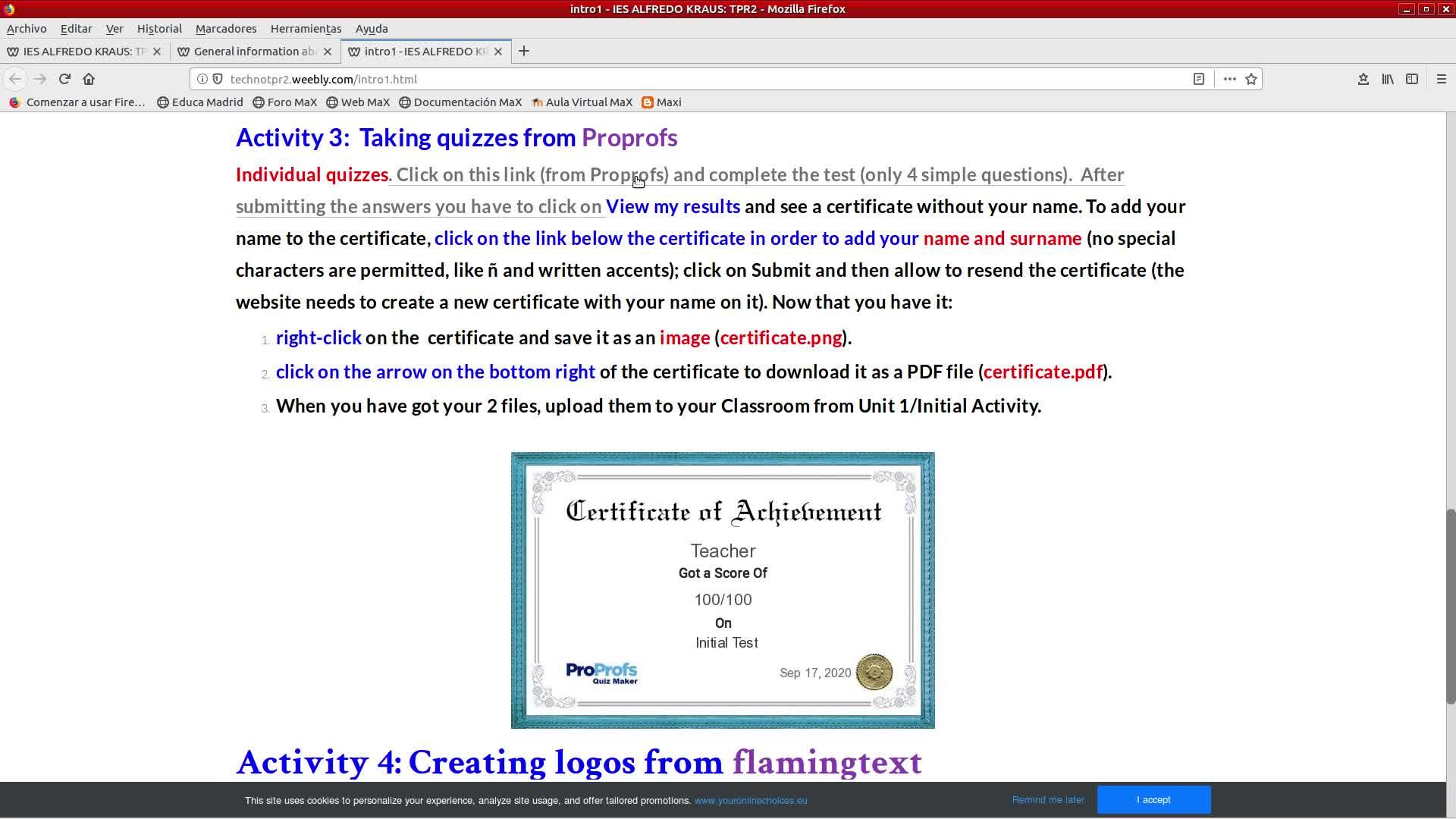Open the Library icon in the toolbar
Viewport: 1456px width, 819px height.
(x=1388, y=79)
